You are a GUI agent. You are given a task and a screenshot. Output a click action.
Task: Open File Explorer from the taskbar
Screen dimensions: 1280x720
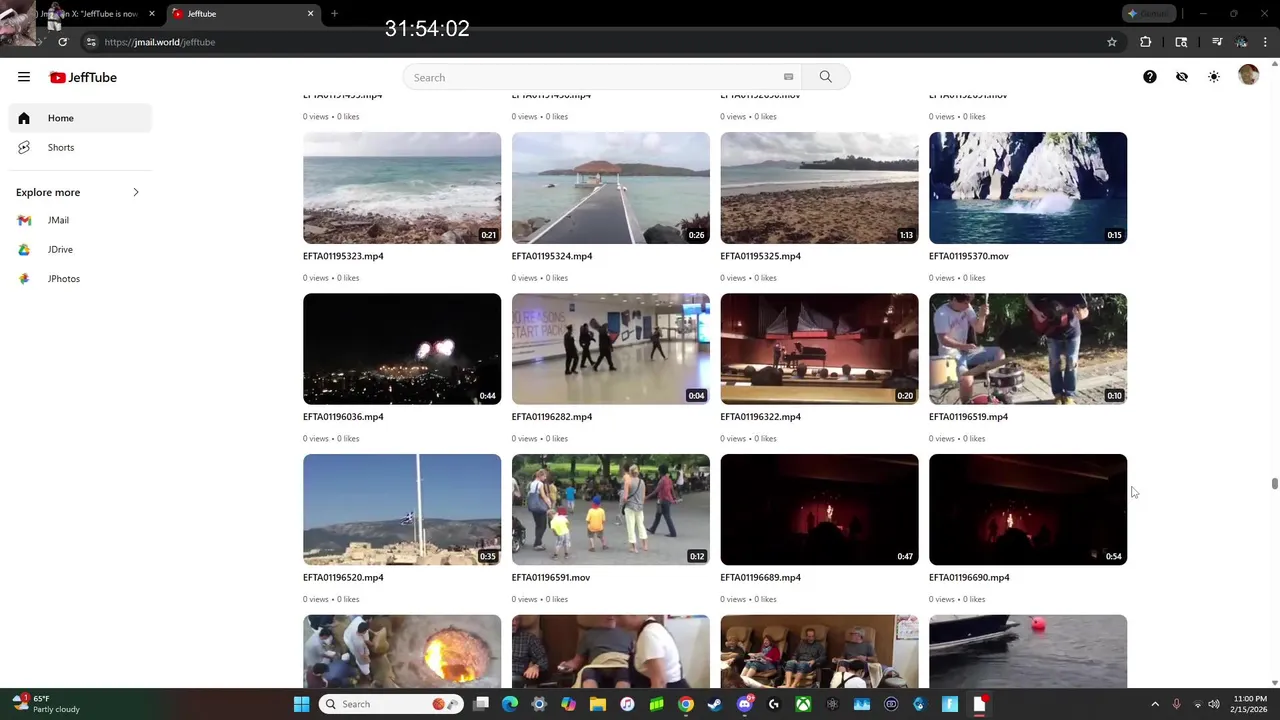pyautogui.click(x=598, y=704)
